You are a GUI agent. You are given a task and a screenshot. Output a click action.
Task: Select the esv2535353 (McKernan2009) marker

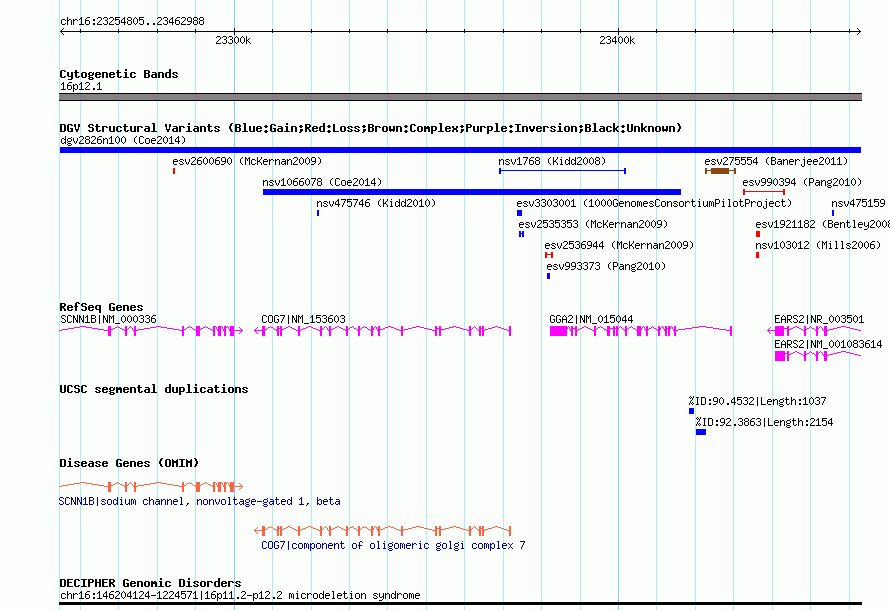point(521,234)
